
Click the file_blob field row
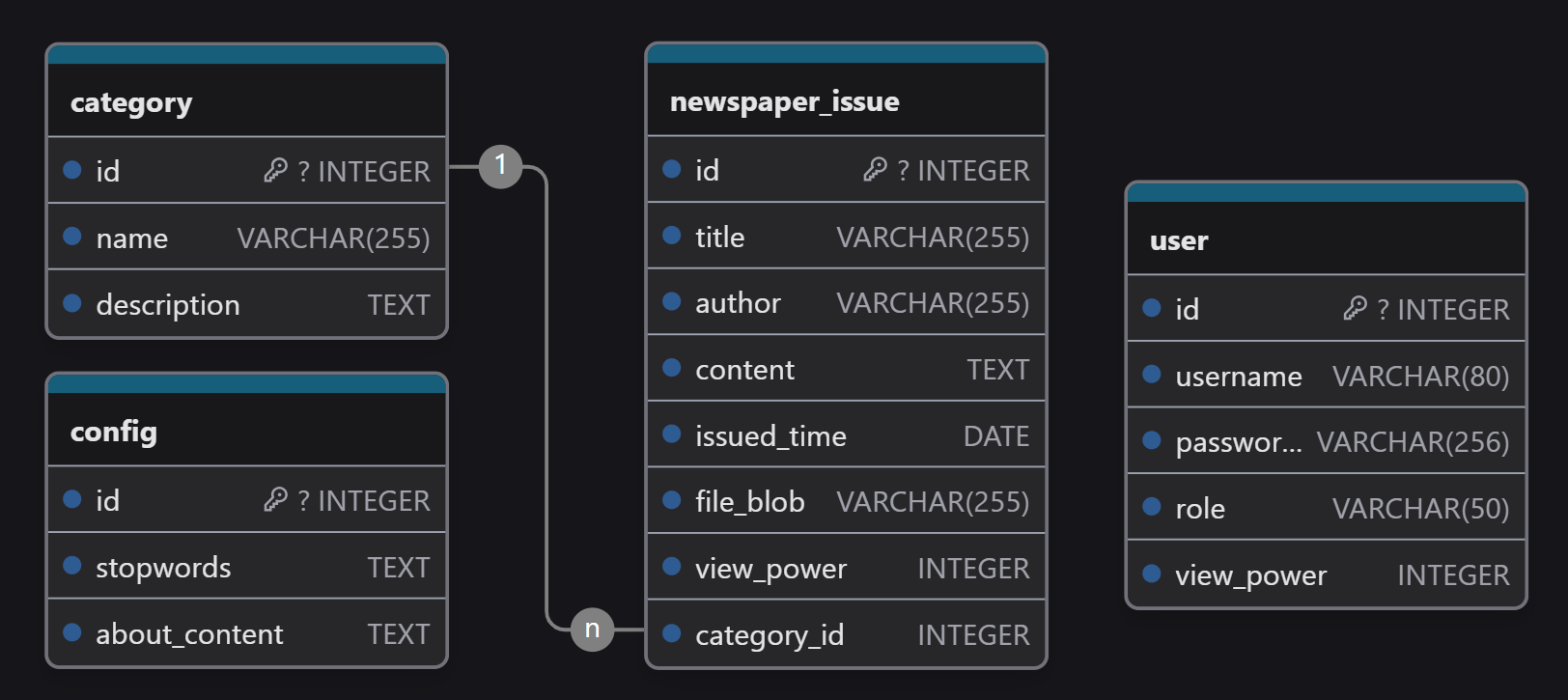pyautogui.click(x=846, y=502)
